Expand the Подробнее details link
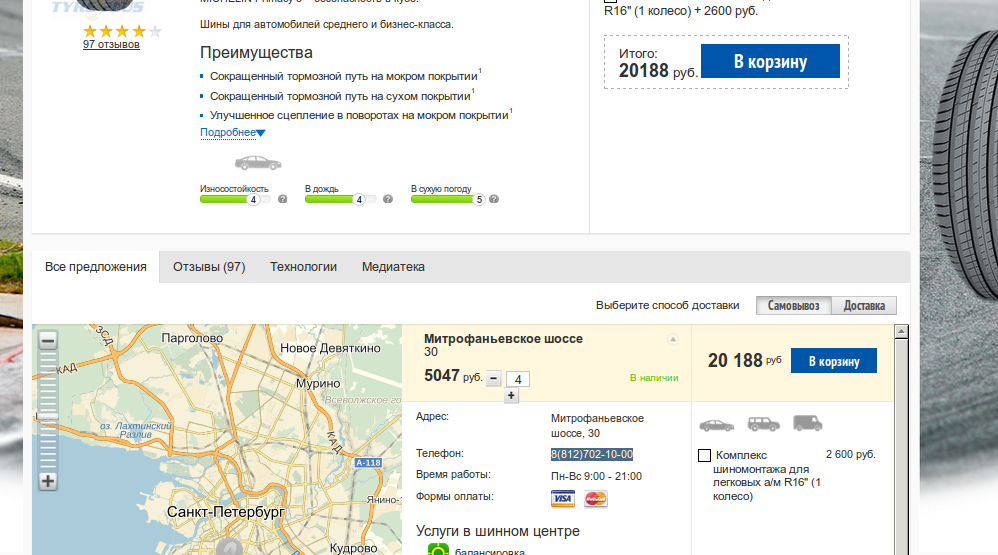Viewport: 998px width, 555px height. pyautogui.click(x=232, y=132)
